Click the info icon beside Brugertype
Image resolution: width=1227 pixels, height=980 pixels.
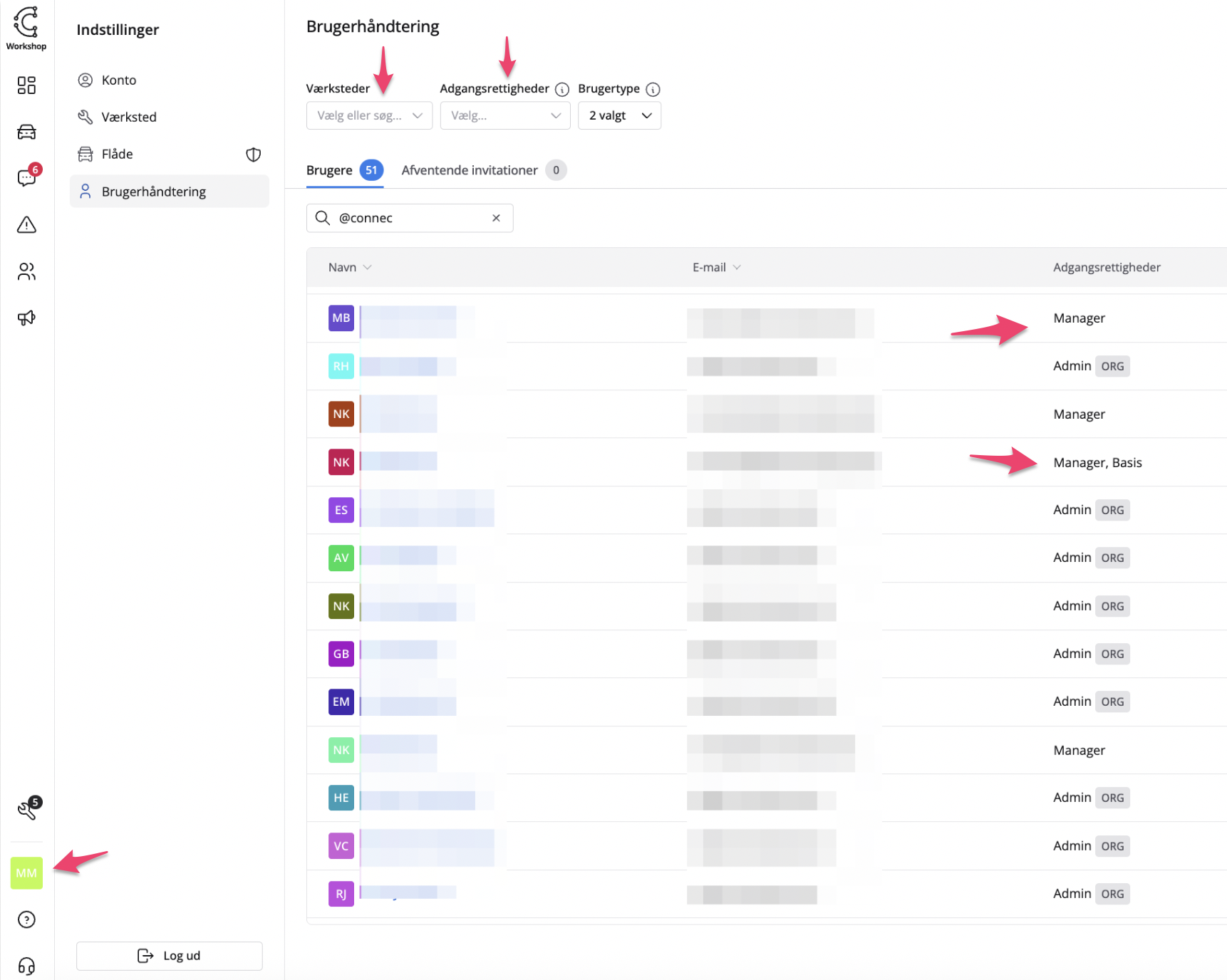(653, 89)
